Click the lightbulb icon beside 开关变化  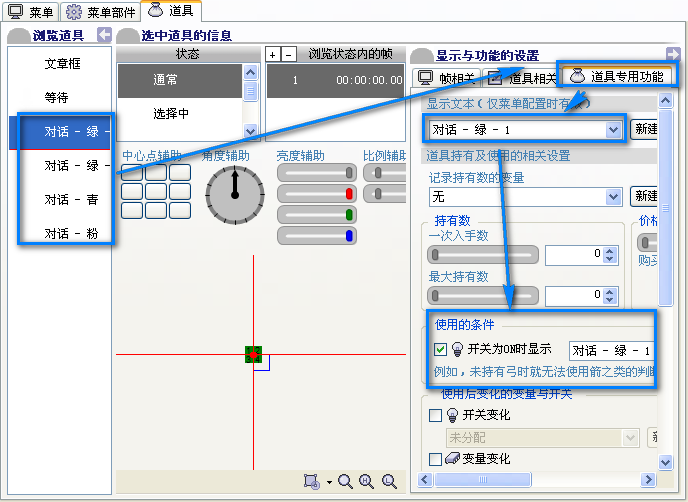pyautogui.click(x=452, y=415)
